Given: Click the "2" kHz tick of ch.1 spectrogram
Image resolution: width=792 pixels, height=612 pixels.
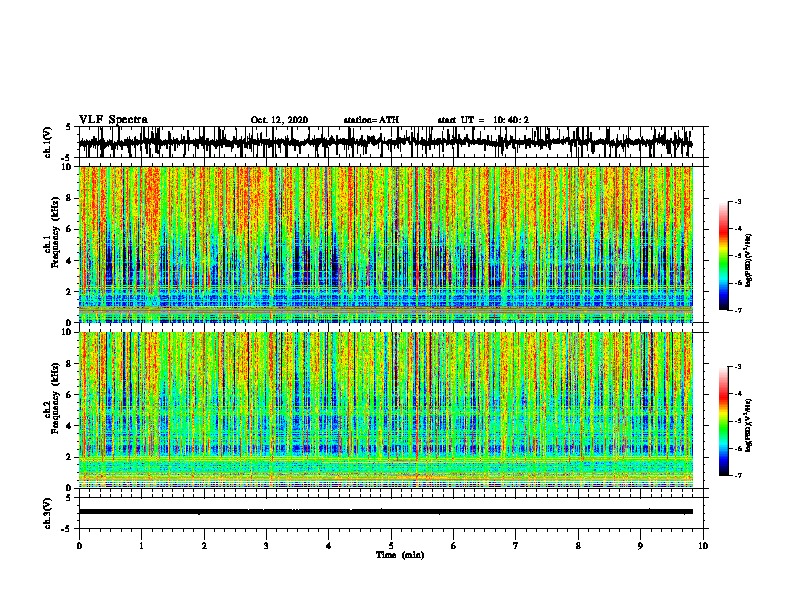Looking at the screenshot, I should [x=70, y=292].
